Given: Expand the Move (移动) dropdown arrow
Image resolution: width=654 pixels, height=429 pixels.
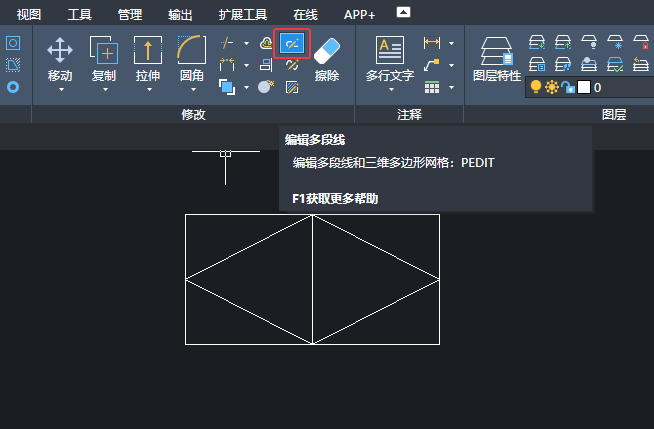Looking at the screenshot, I should click(61, 90).
